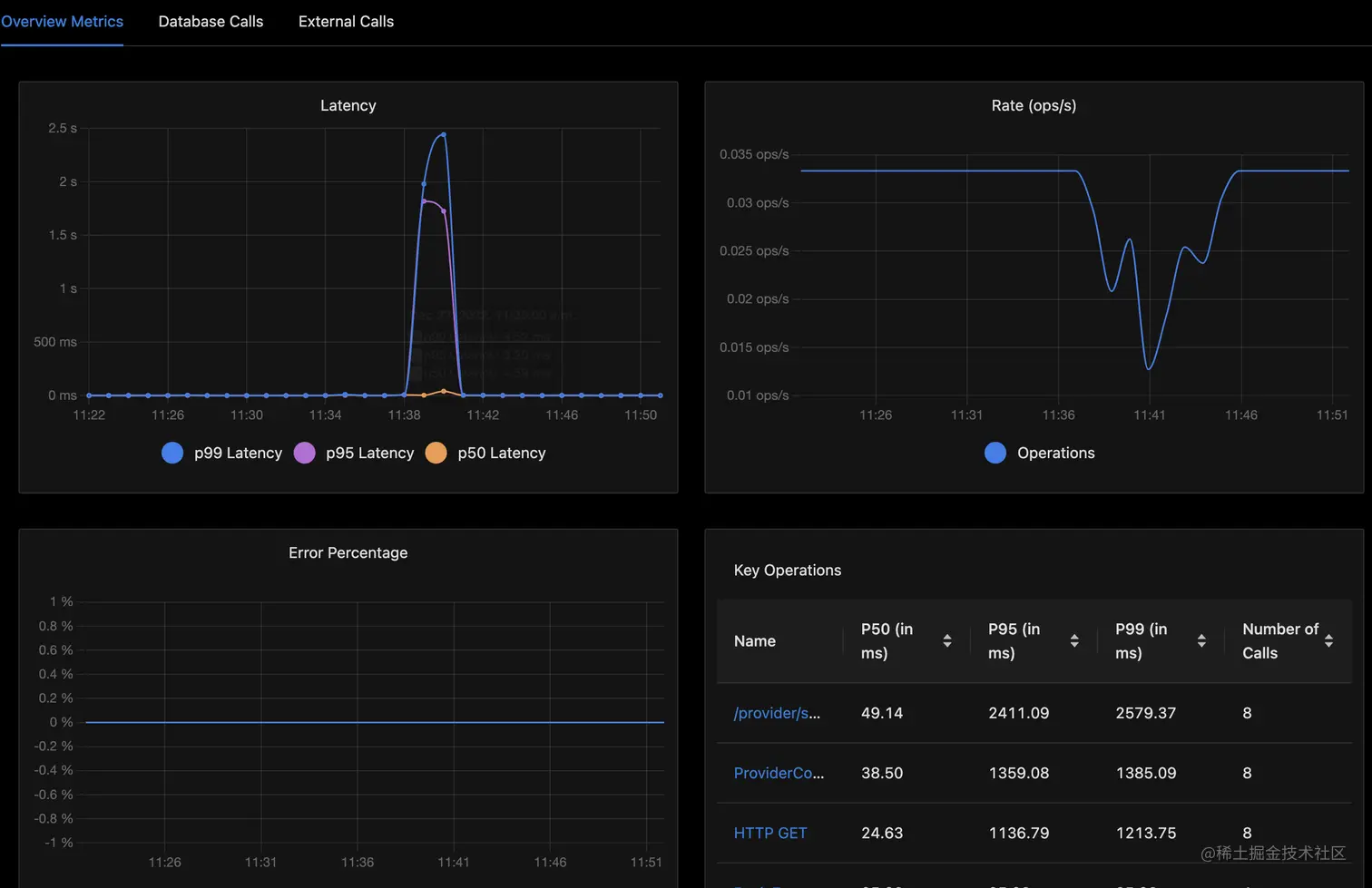Hide the p50 Latency line via its legend

coord(435,453)
